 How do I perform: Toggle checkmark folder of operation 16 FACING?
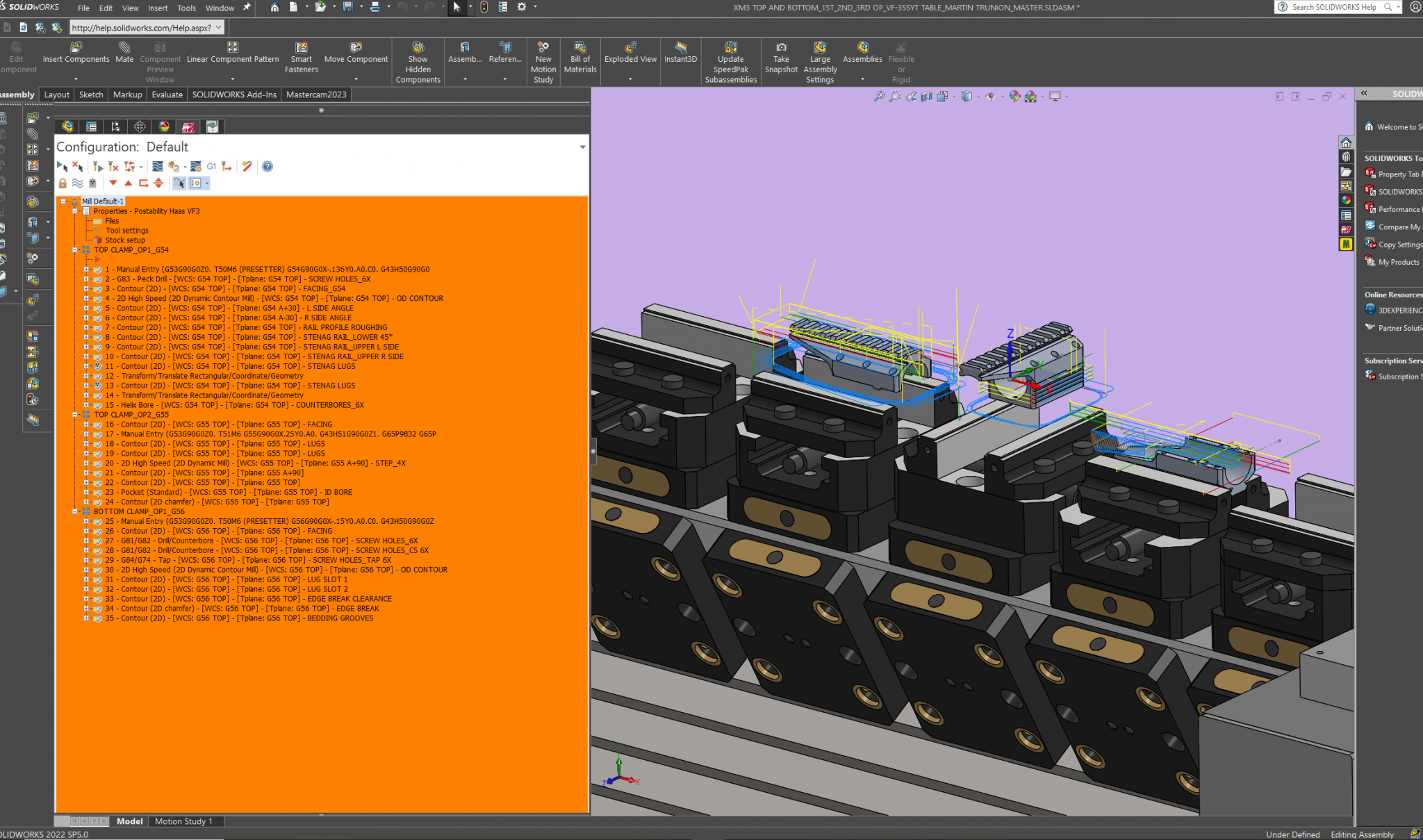[x=97, y=425]
